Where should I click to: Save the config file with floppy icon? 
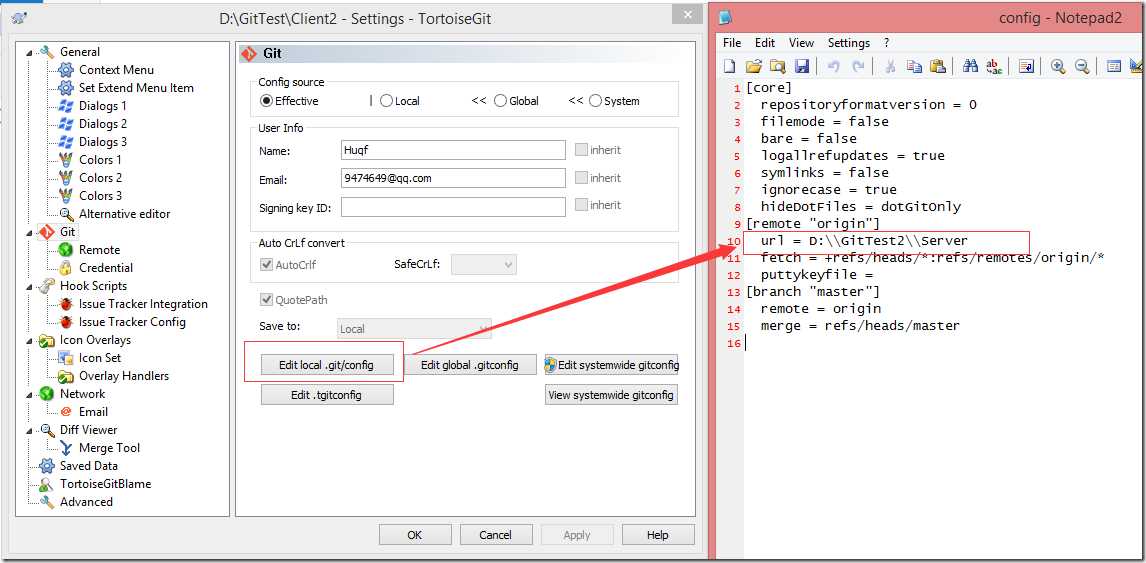[802, 67]
